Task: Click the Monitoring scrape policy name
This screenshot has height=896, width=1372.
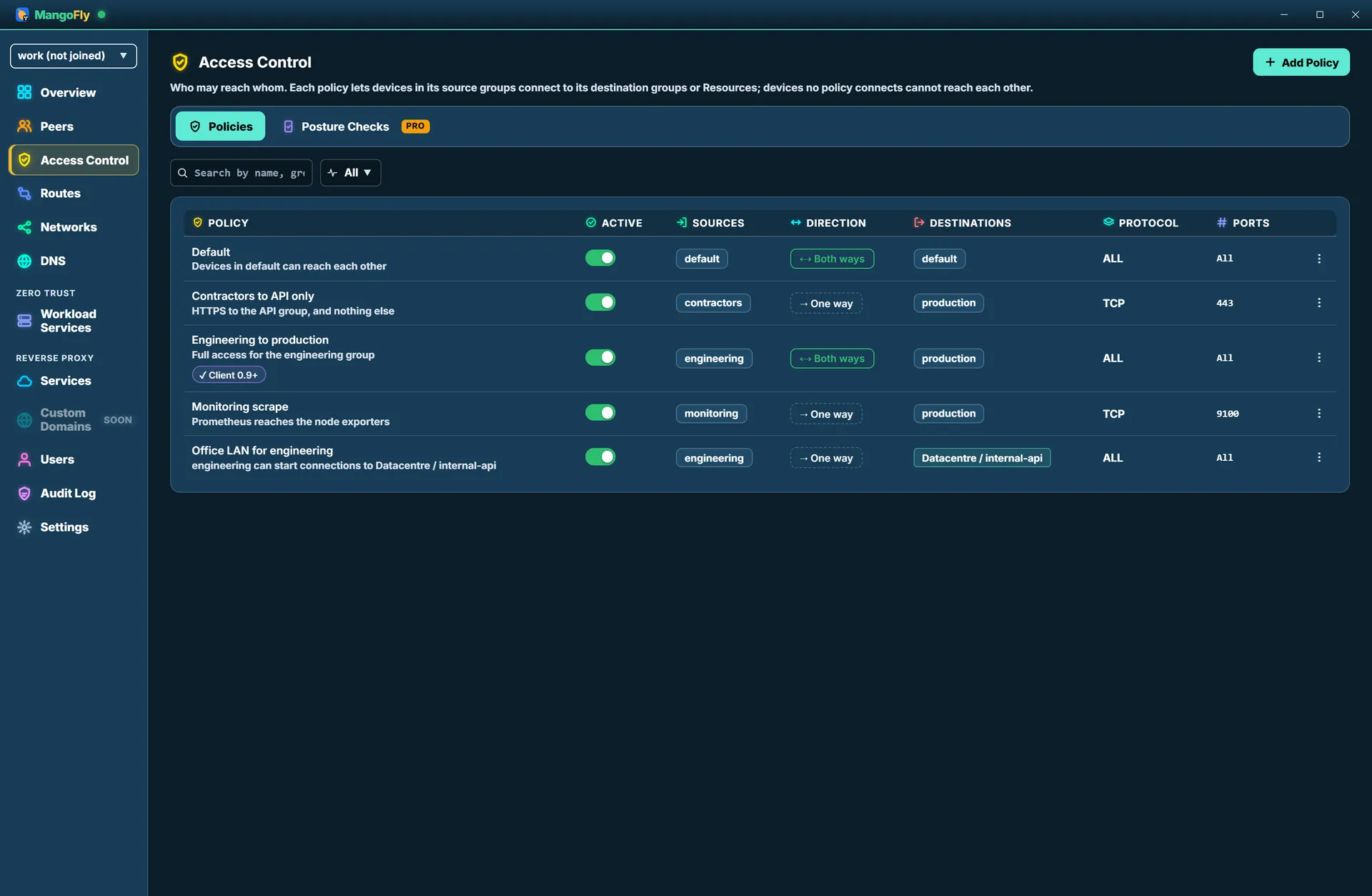Action: 240,407
